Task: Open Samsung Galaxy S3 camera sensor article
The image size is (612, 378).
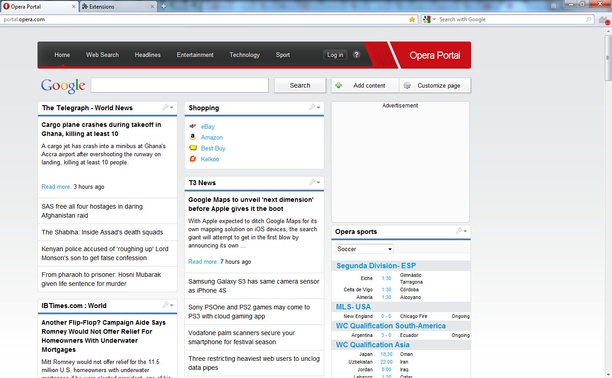Action: point(254,286)
